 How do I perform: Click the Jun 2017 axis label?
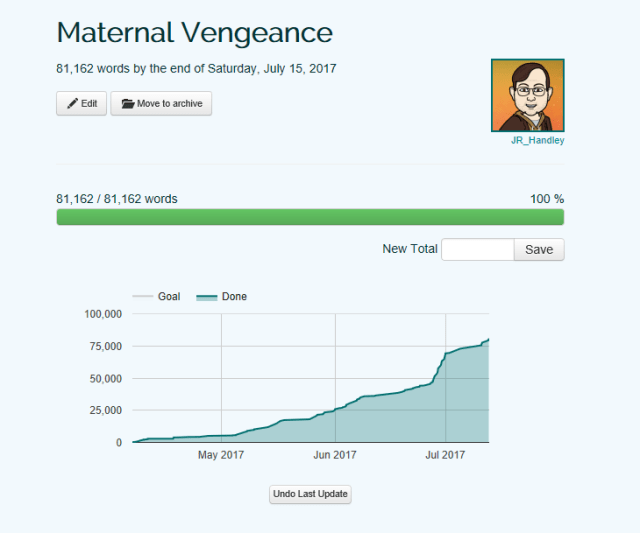[335, 455]
